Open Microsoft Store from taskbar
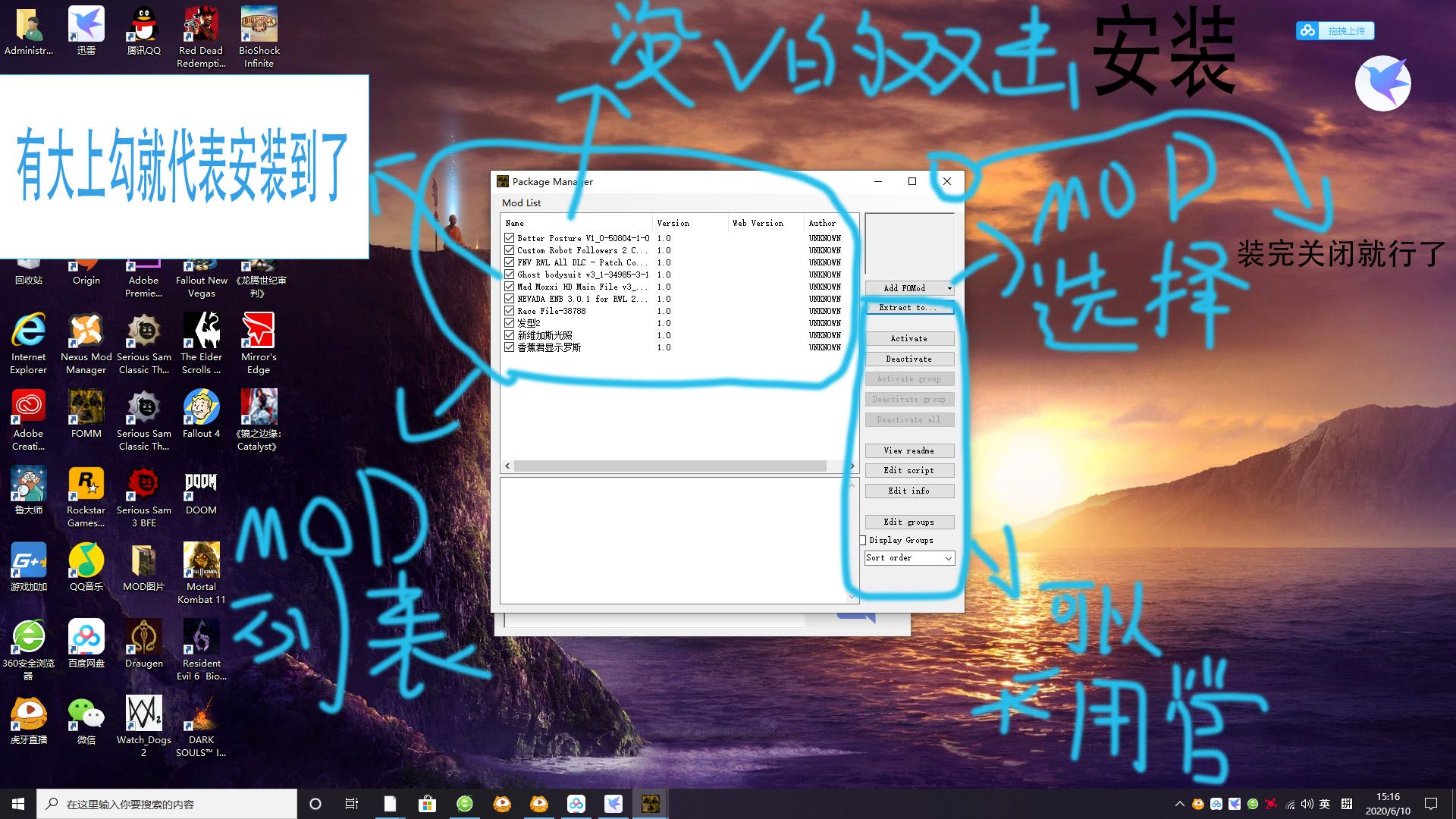Screen dimensions: 1456x819 tap(427, 804)
